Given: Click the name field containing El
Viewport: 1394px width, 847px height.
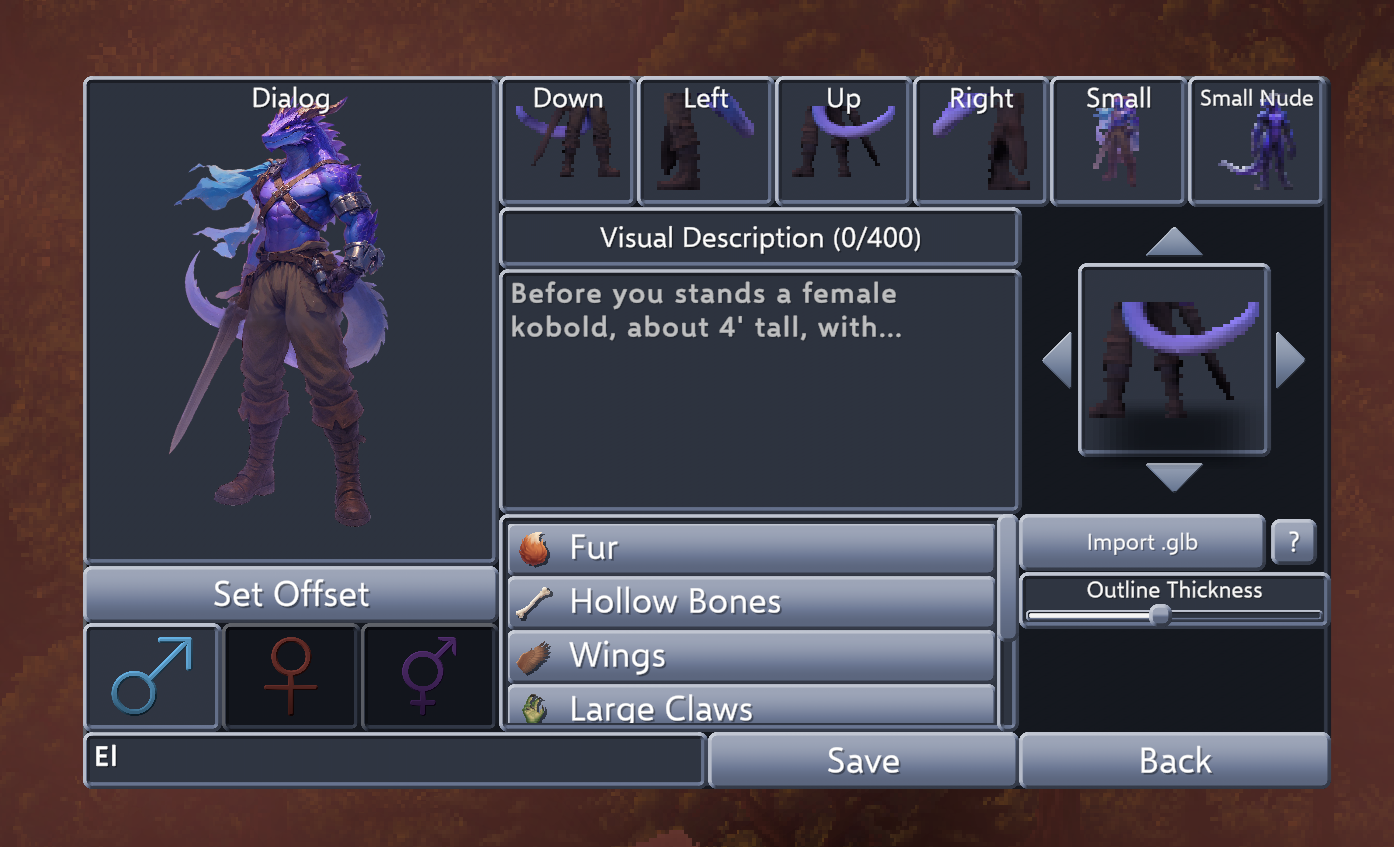Looking at the screenshot, I should tap(395, 760).
